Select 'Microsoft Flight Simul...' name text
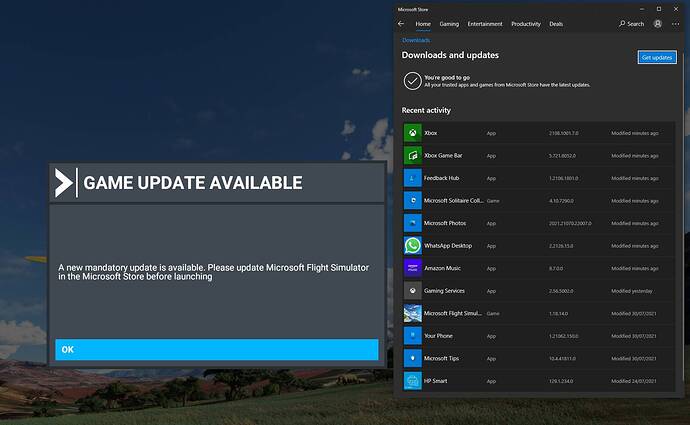This screenshot has height=425, width=690. [x=453, y=313]
